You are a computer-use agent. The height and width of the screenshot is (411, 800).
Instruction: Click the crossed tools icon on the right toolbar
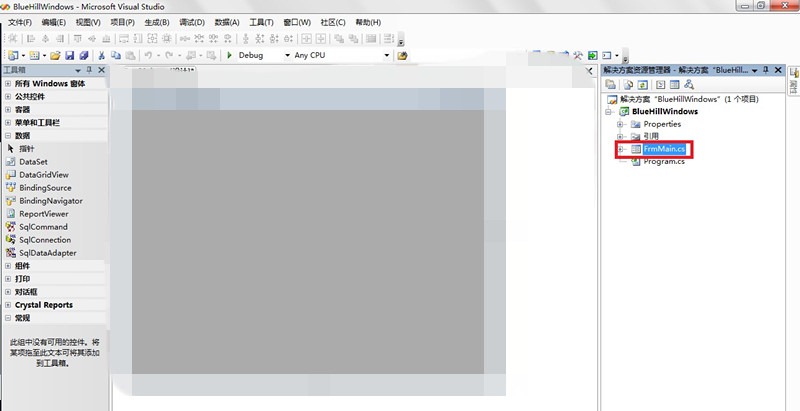(578, 55)
